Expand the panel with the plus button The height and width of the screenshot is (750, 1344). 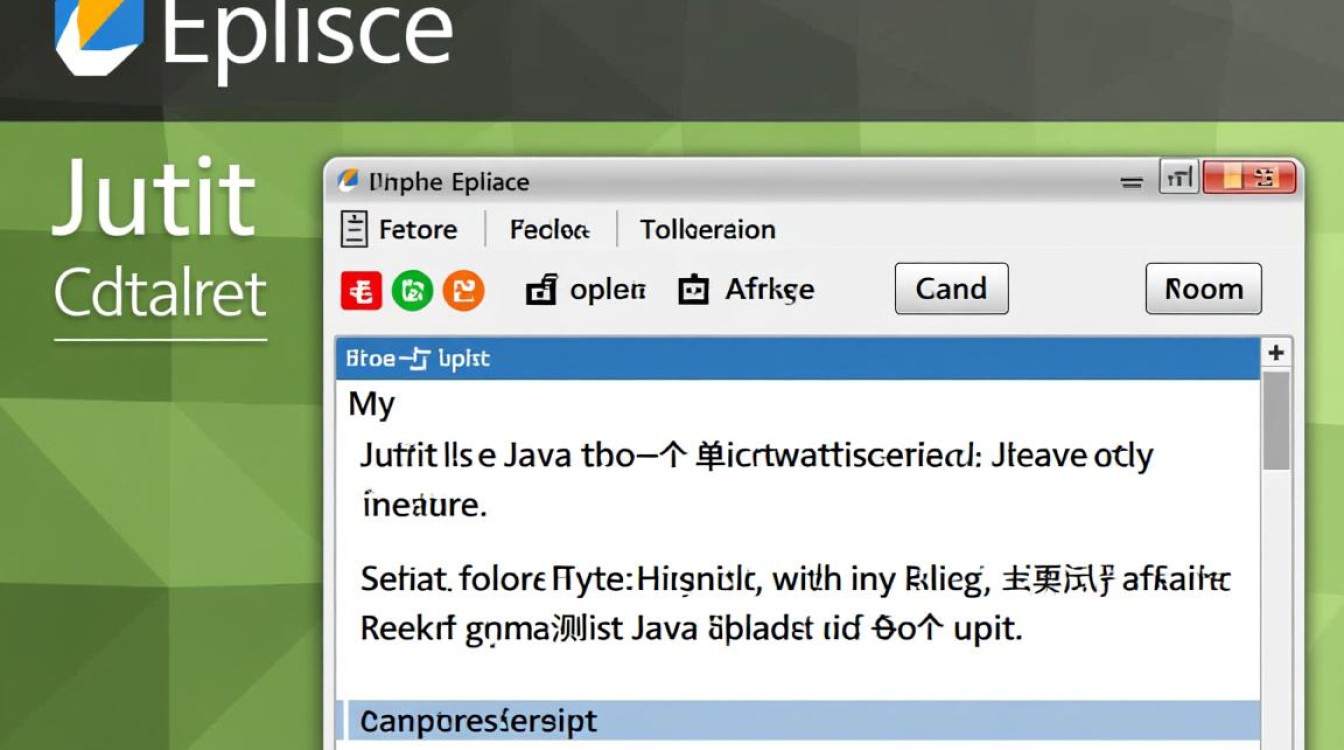(x=1276, y=353)
